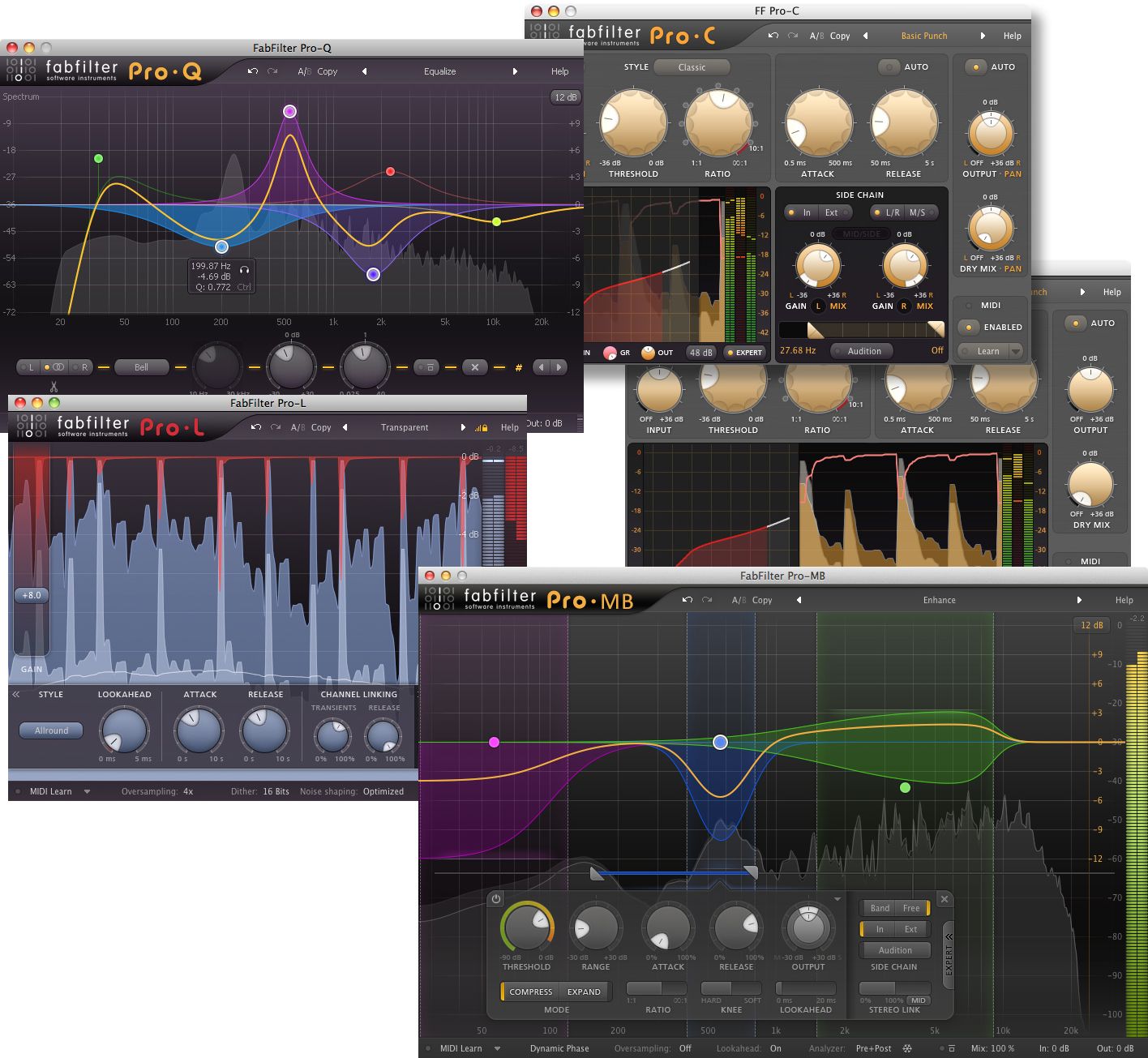
Task: Select Free side chain mode in Pro-MB
Action: coord(913,908)
